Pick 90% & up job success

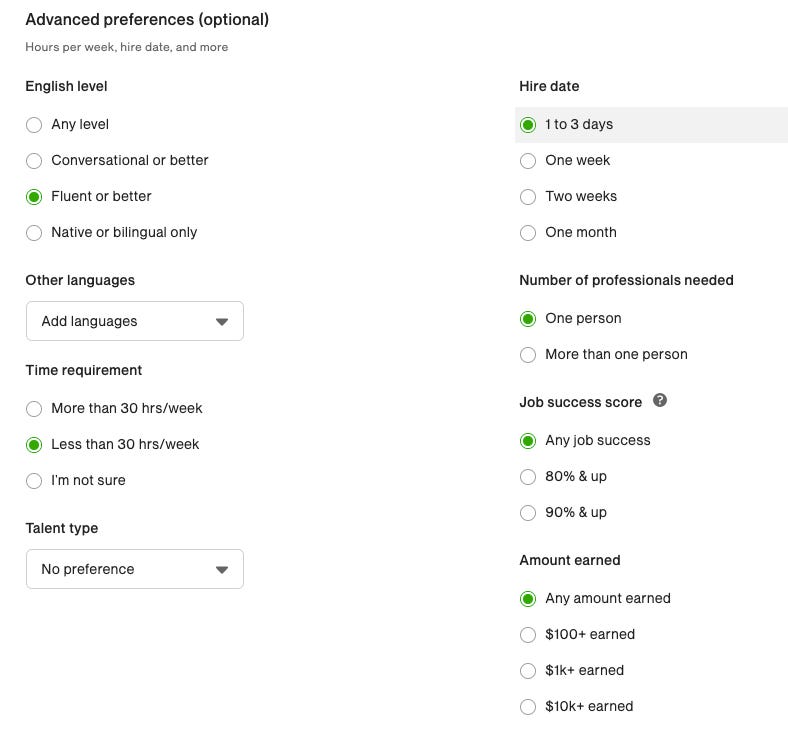coord(528,513)
